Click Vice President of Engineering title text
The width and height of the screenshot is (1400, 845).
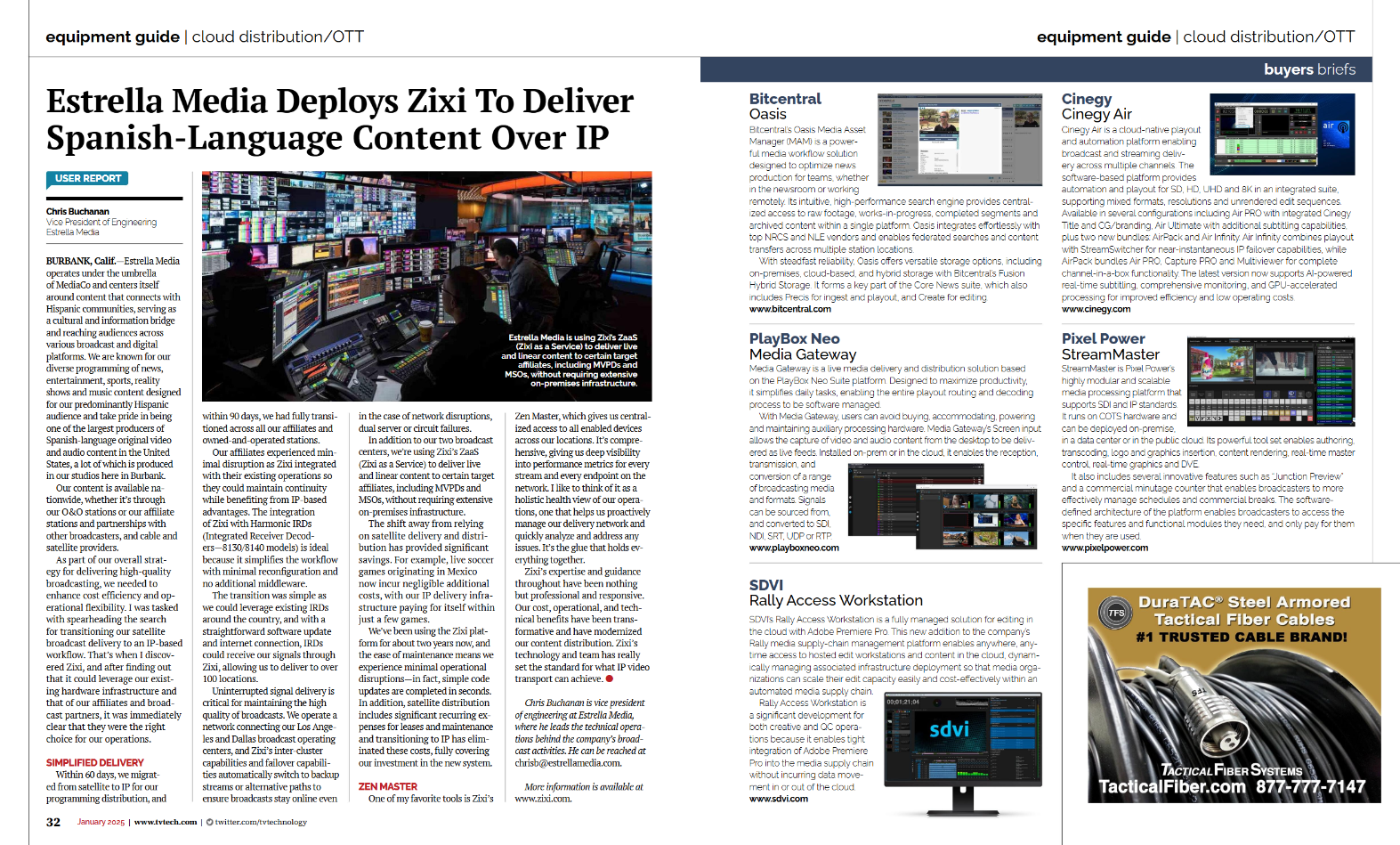pos(101,223)
